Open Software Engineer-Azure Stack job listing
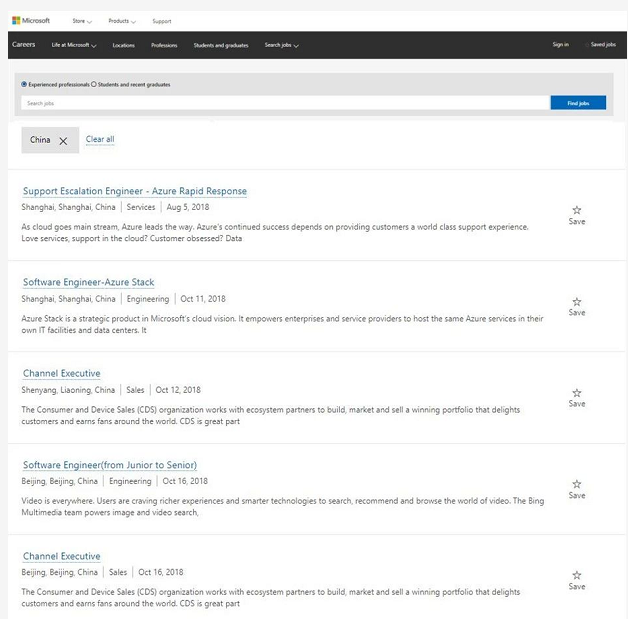The image size is (628, 619). [x=89, y=282]
